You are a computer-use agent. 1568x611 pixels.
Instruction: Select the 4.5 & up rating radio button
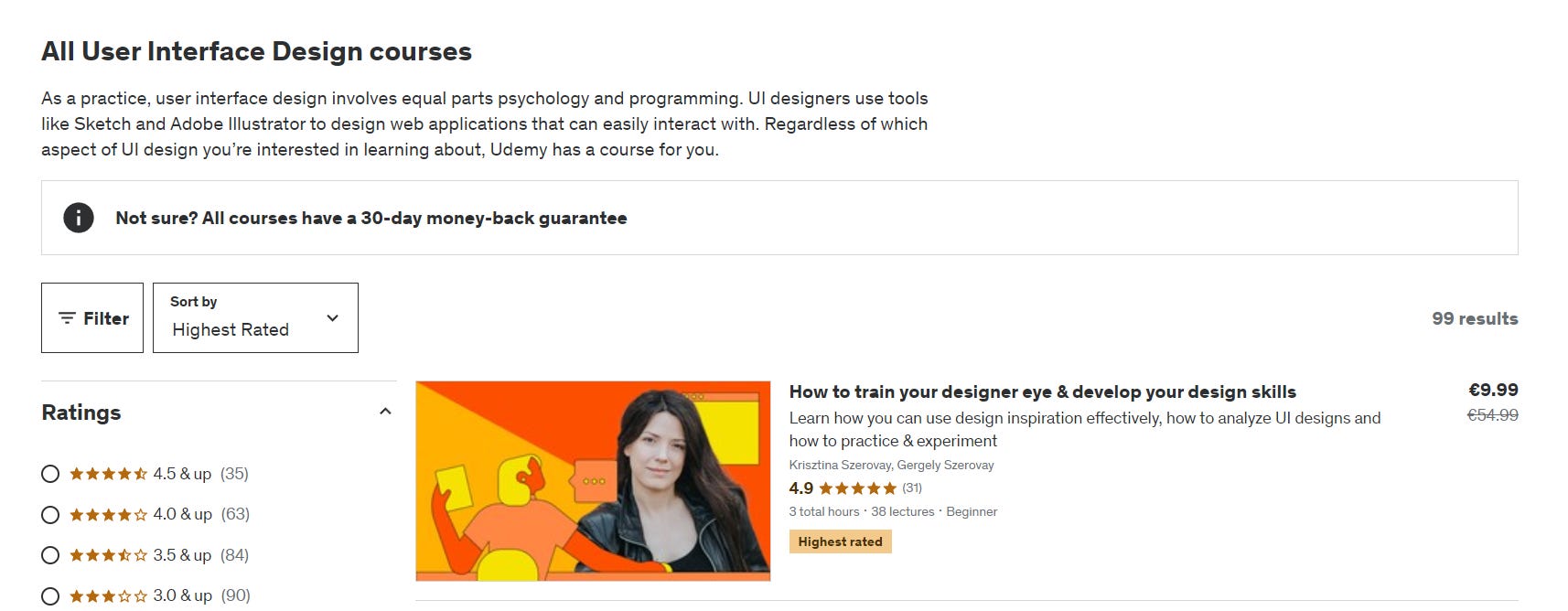pyautogui.click(x=50, y=474)
